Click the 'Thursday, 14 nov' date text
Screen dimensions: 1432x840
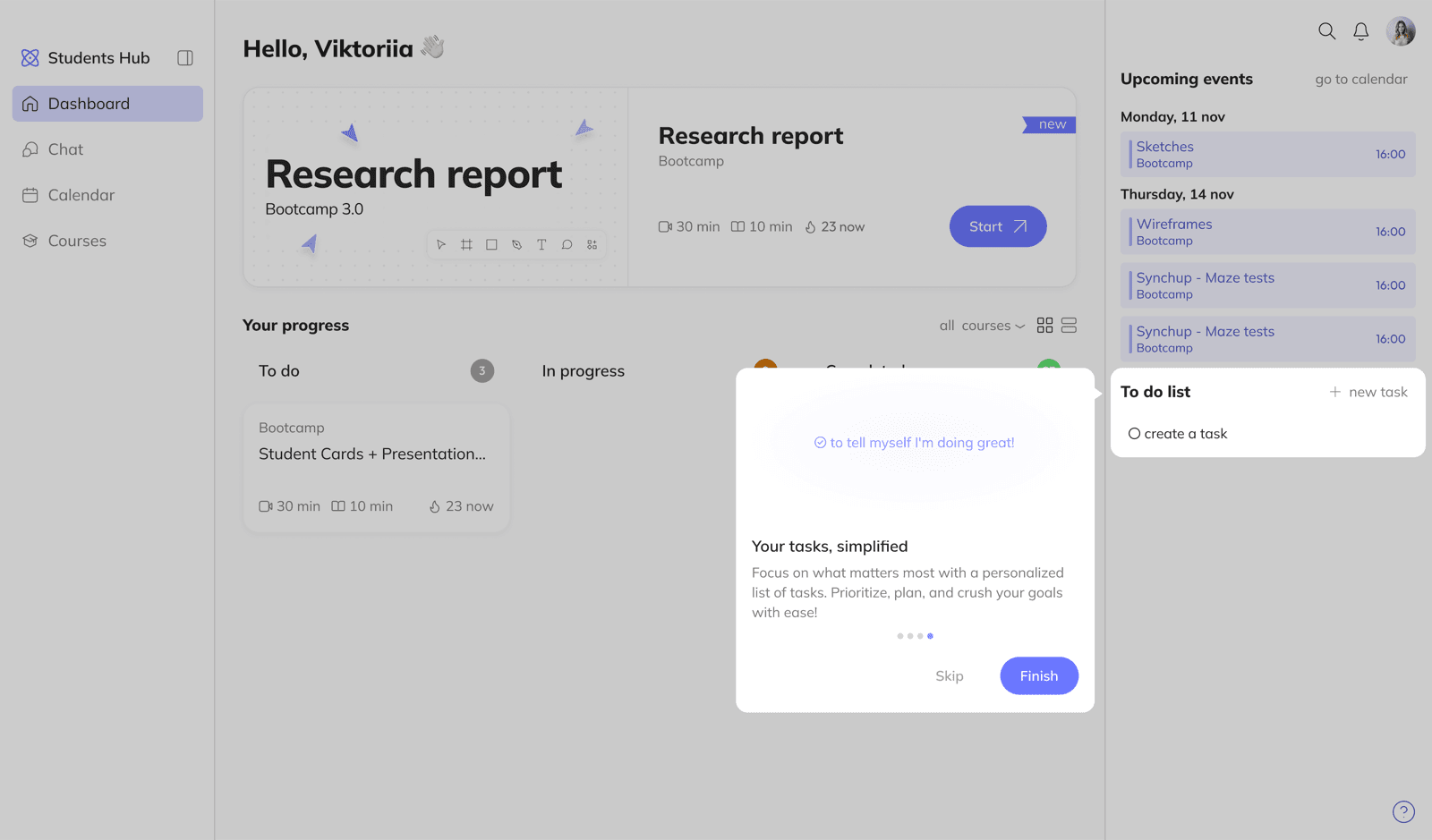point(1177,194)
